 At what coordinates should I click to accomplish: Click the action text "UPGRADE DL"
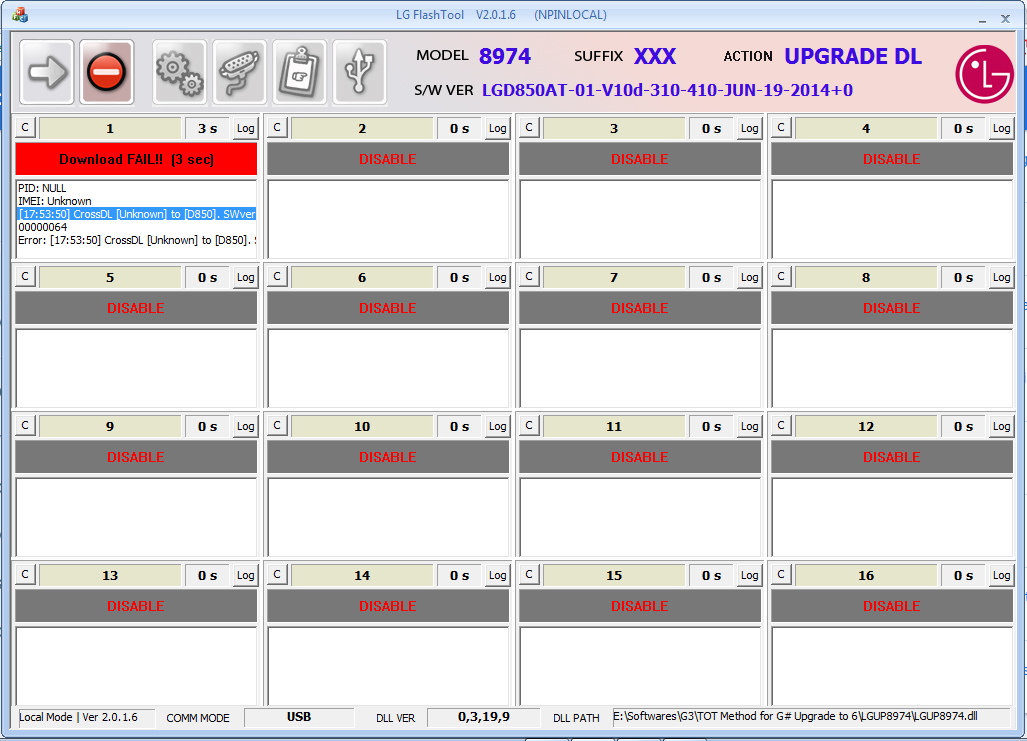coord(853,56)
